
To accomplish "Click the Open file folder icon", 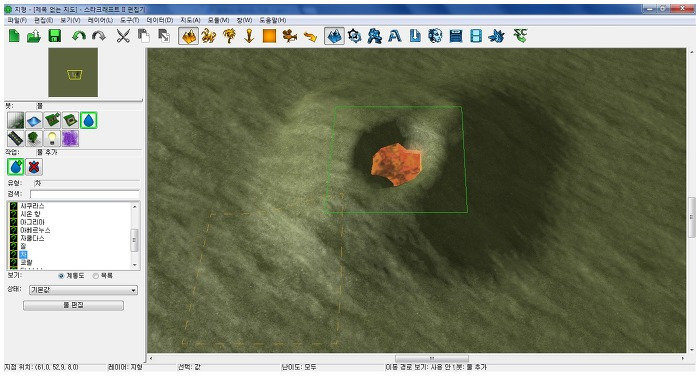I will click(x=34, y=36).
